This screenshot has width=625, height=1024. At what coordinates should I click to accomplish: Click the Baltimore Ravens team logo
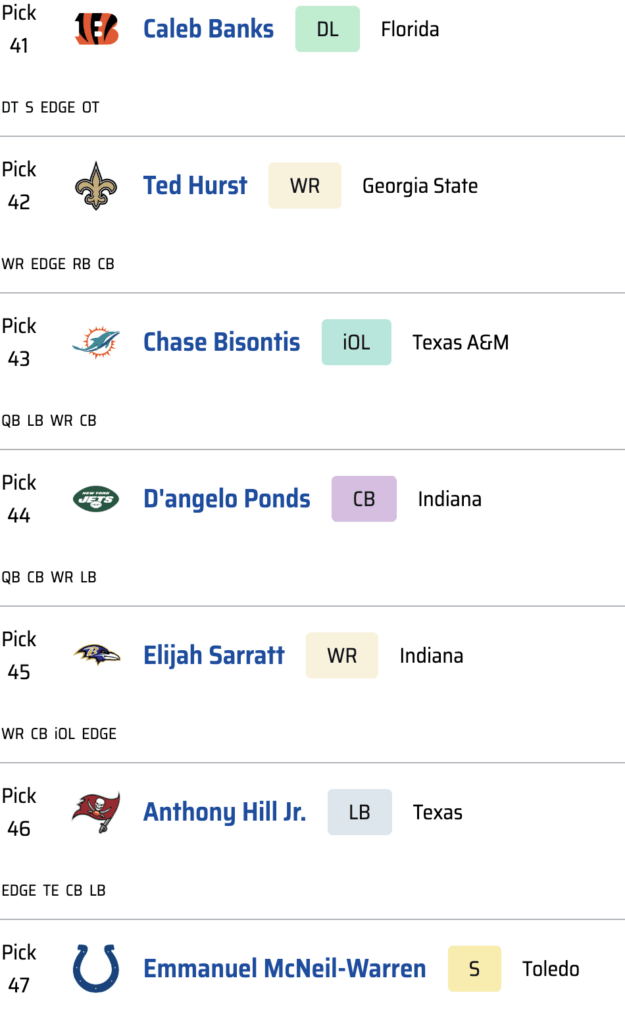click(96, 656)
